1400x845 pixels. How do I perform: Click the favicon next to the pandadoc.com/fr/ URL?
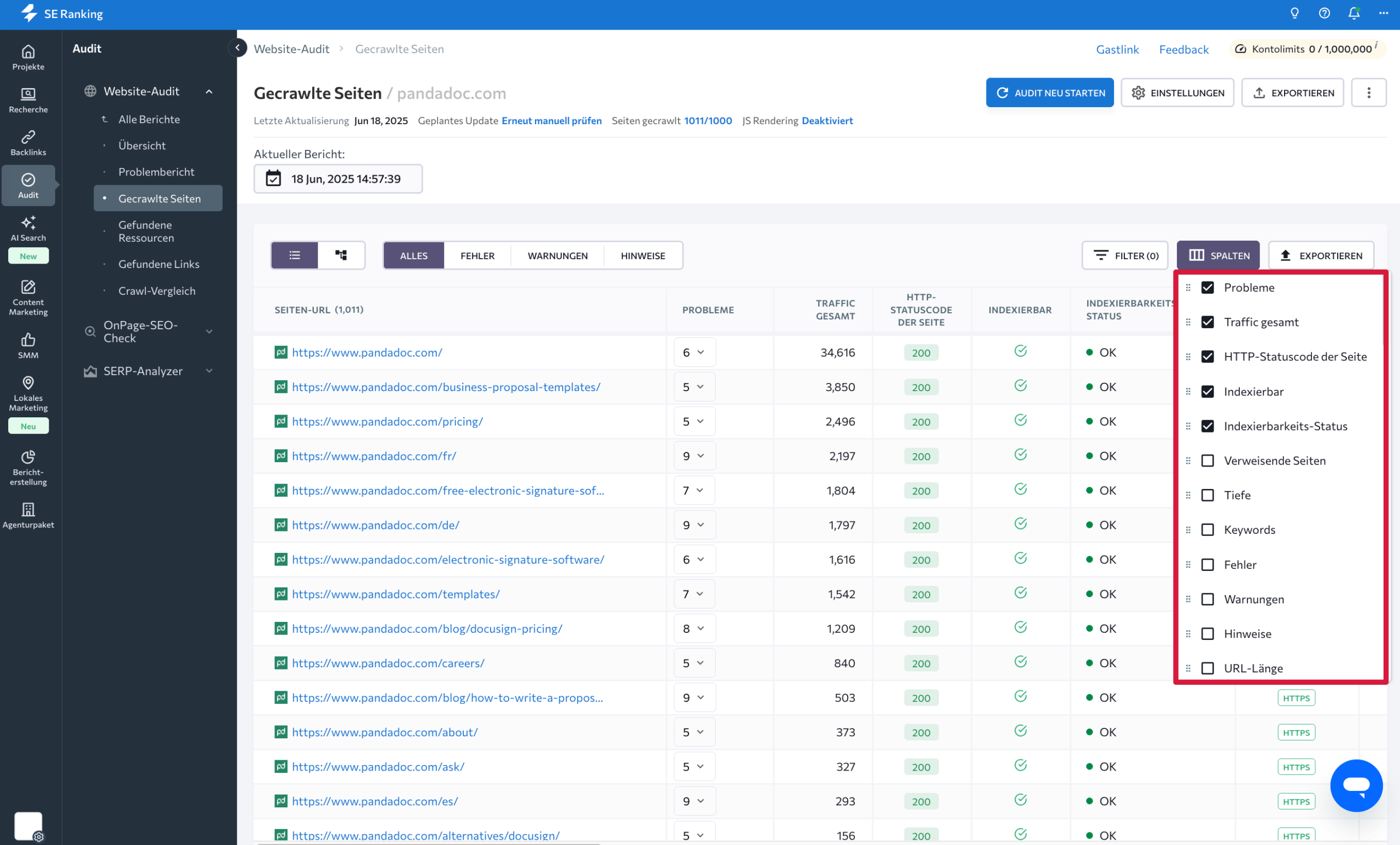pos(281,456)
